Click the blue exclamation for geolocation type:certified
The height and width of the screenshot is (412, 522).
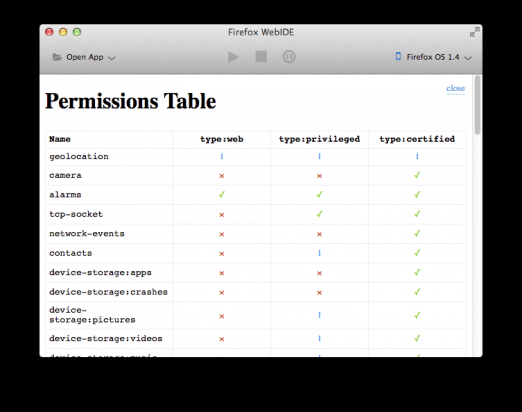tap(417, 156)
